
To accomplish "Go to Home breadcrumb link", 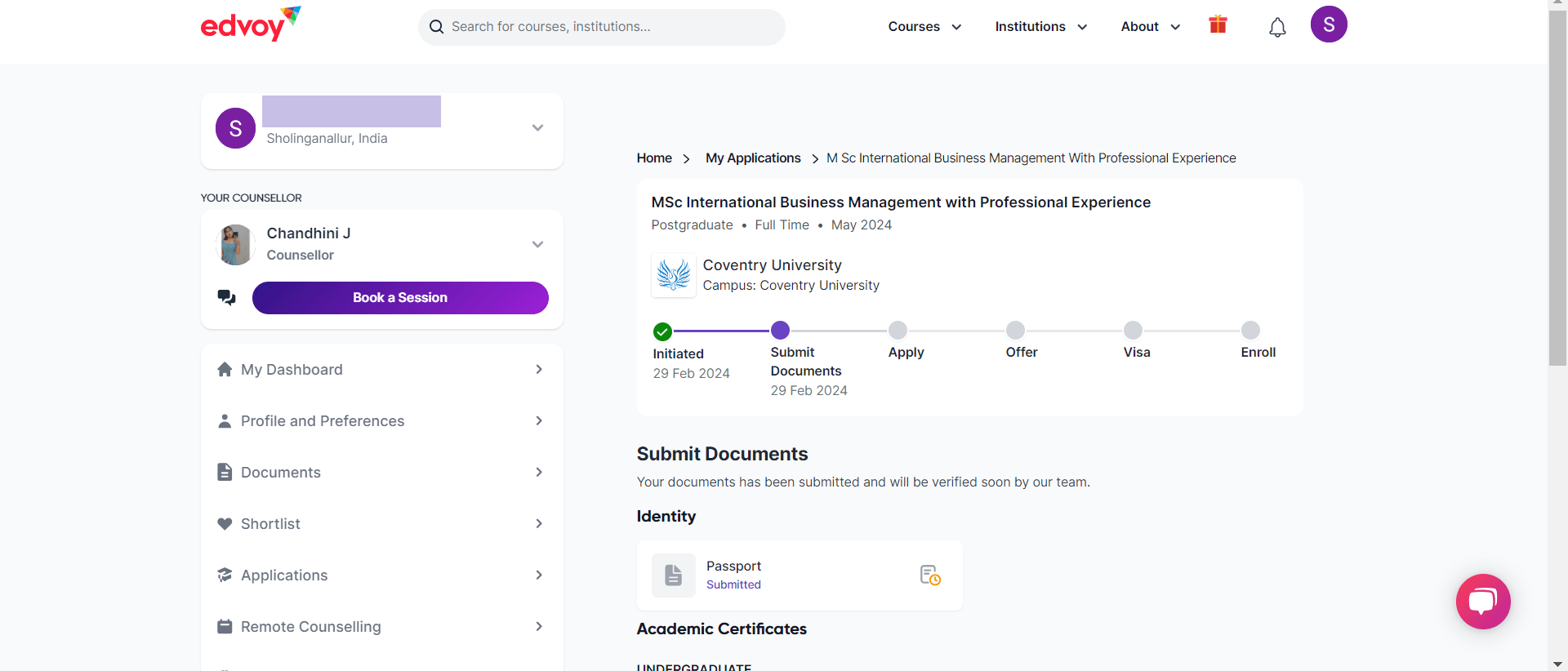I will pyautogui.click(x=654, y=158).
